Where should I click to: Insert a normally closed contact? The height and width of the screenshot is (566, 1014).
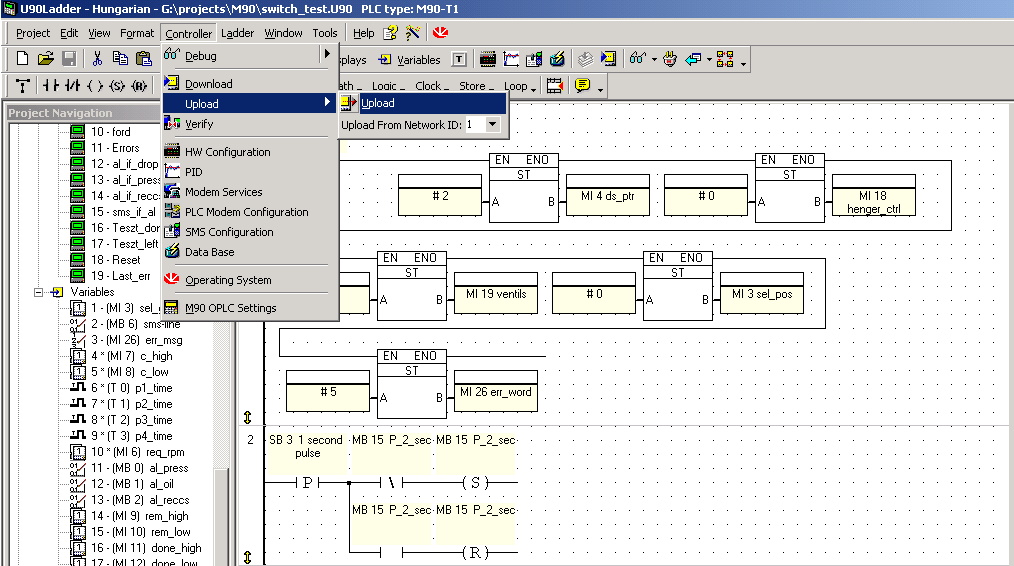click(72, 85)
